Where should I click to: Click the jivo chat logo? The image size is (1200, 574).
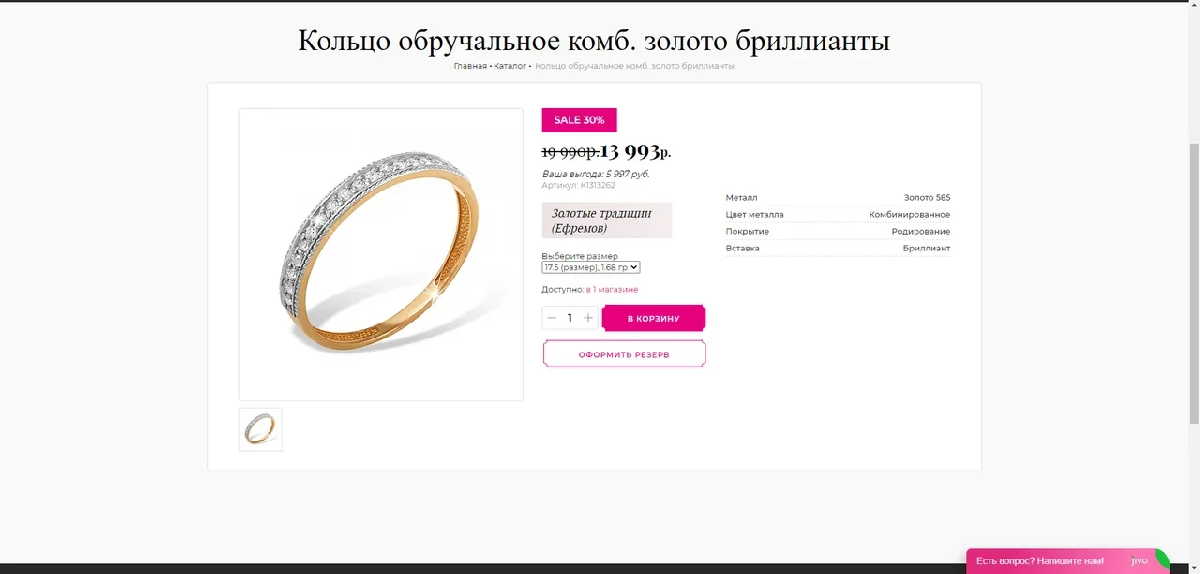coord(1140,560)
